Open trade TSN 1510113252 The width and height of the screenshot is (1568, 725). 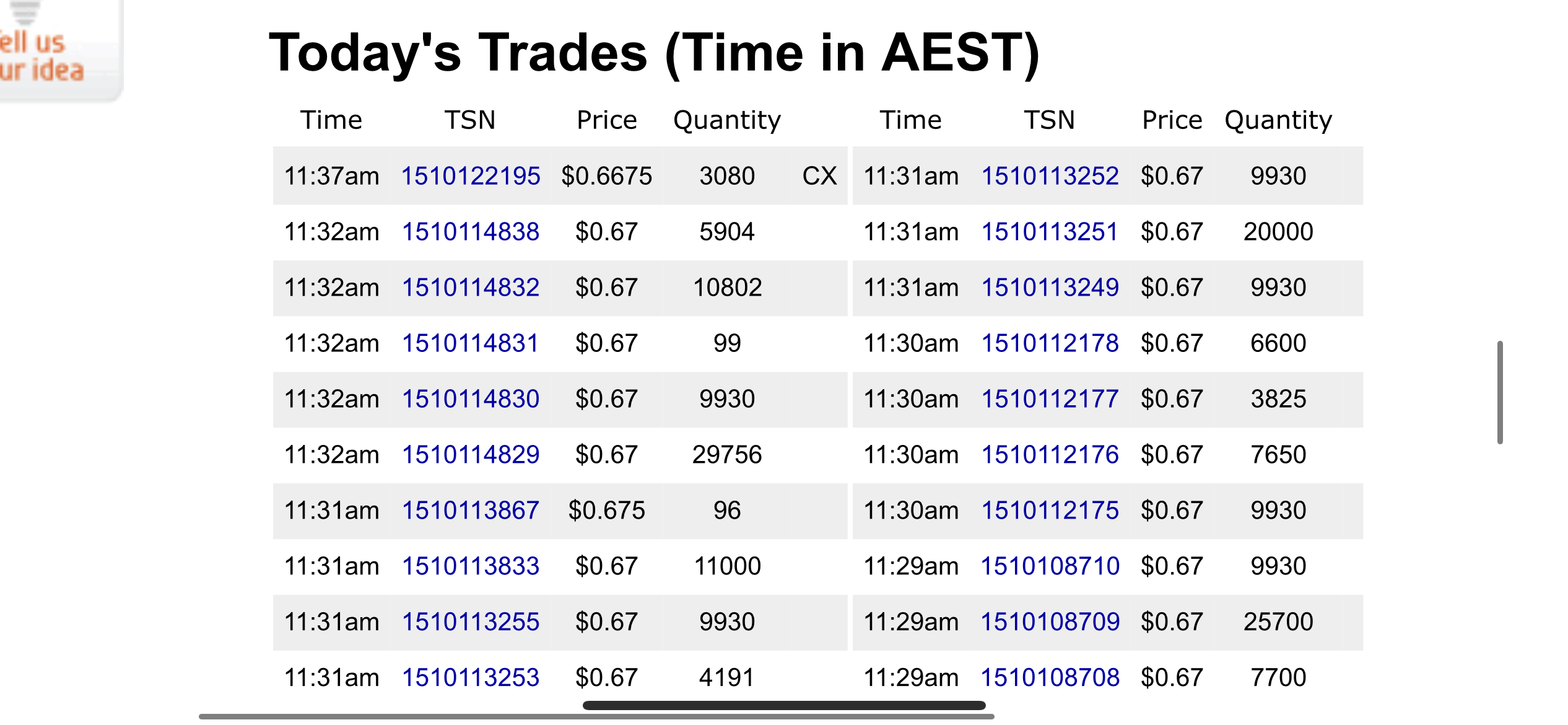(1050, 176)
